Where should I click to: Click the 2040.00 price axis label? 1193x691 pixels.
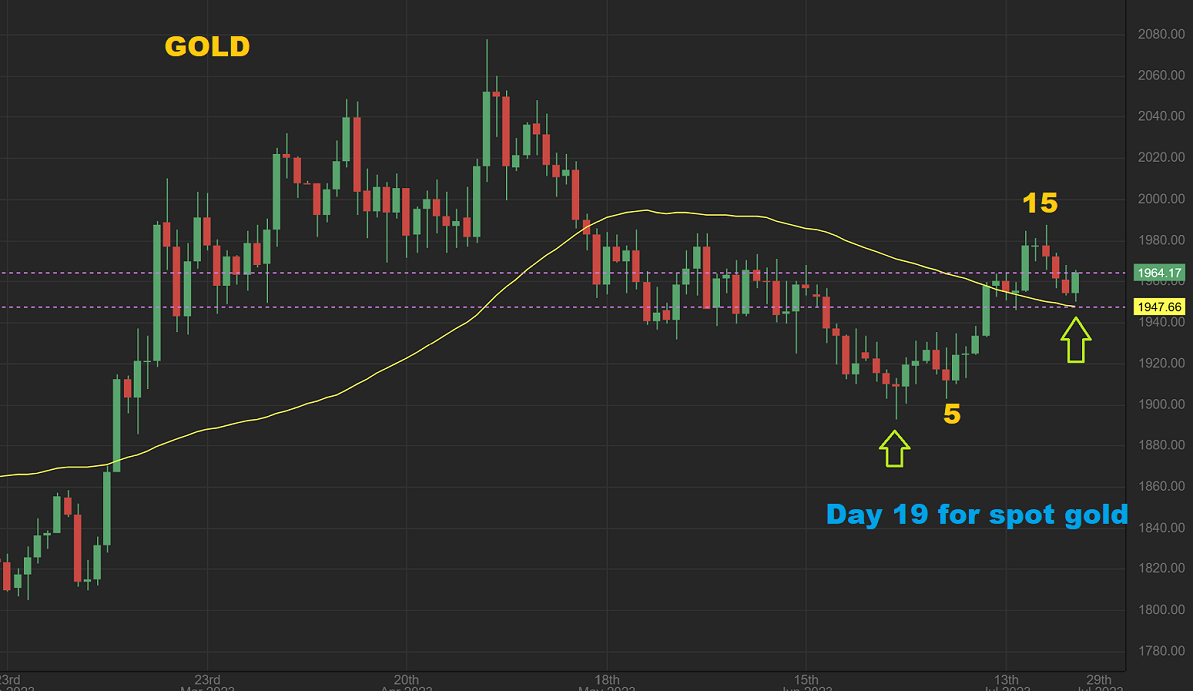coord(1161,116)
